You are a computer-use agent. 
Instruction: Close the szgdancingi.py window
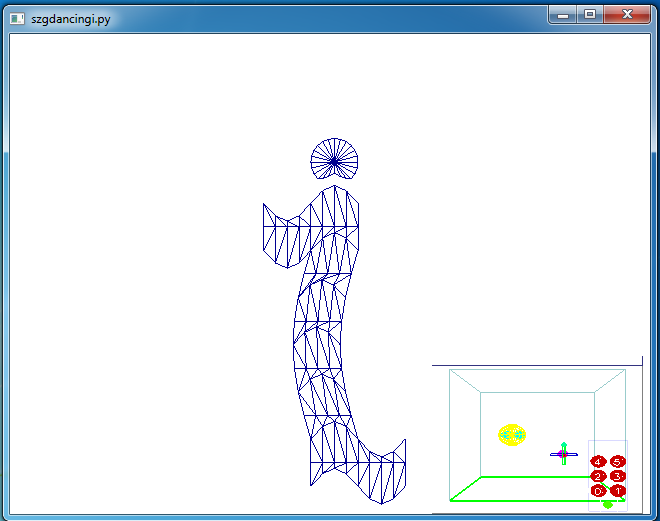[x=627, y=14]
